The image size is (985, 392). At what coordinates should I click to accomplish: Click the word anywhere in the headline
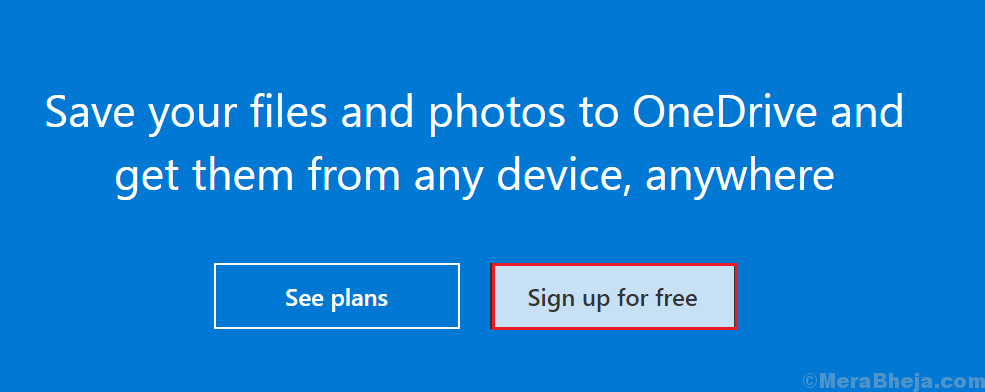[x=740, y=179]
